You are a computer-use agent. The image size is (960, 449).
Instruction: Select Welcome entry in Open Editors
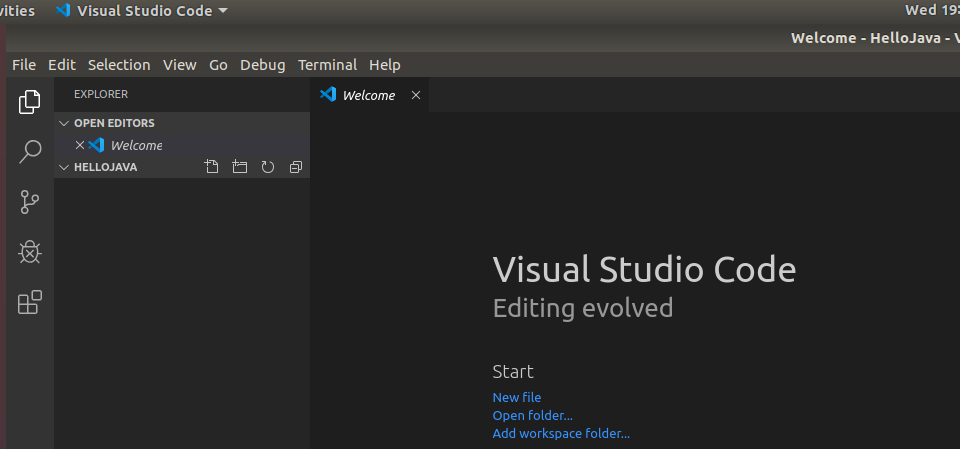coord(182,145)
